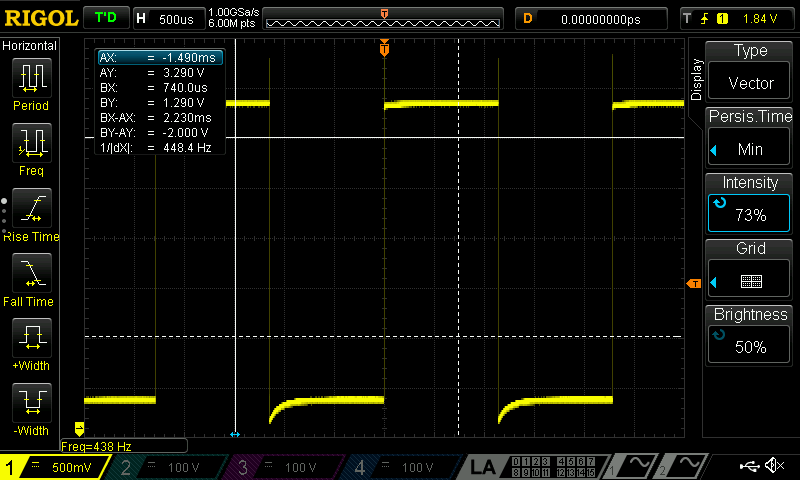
Task: Select the -Width measurement icon
Action: pos(32,402)
